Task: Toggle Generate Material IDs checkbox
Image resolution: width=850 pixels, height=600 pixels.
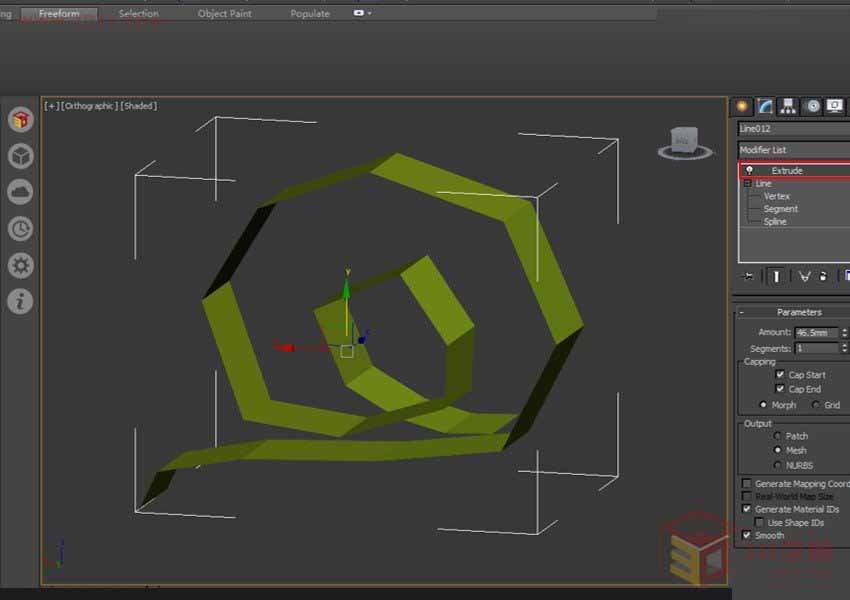Action: (x=747, y=509)
